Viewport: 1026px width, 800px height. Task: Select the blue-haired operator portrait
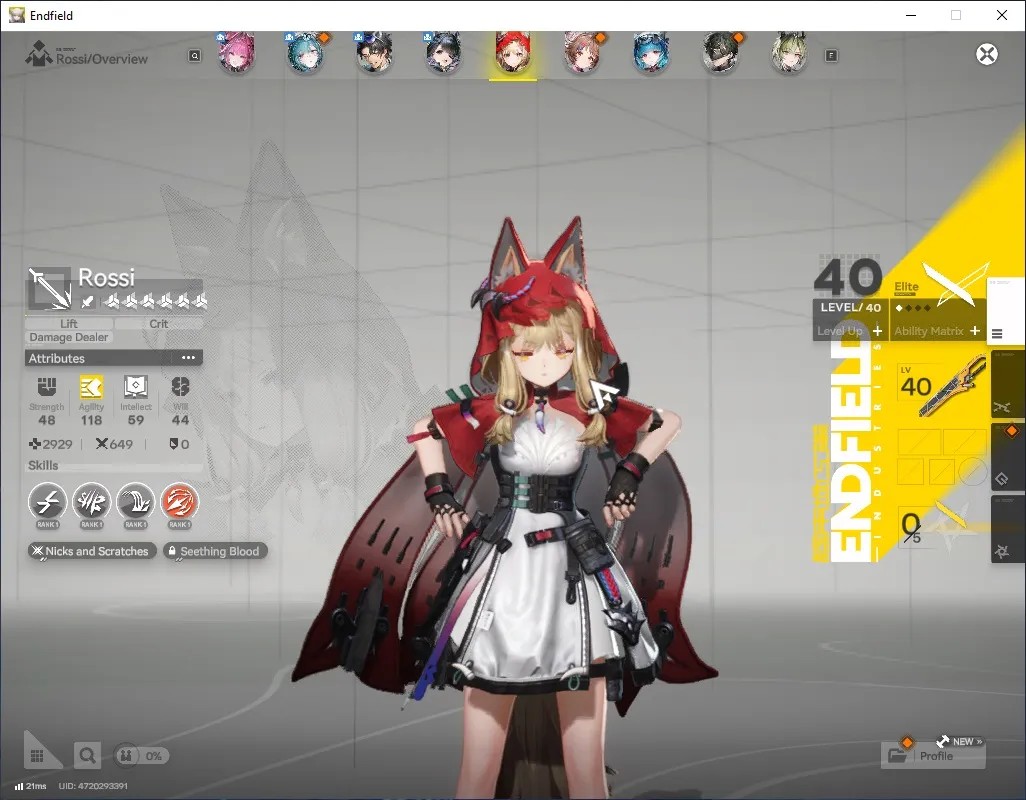[651, 52]
